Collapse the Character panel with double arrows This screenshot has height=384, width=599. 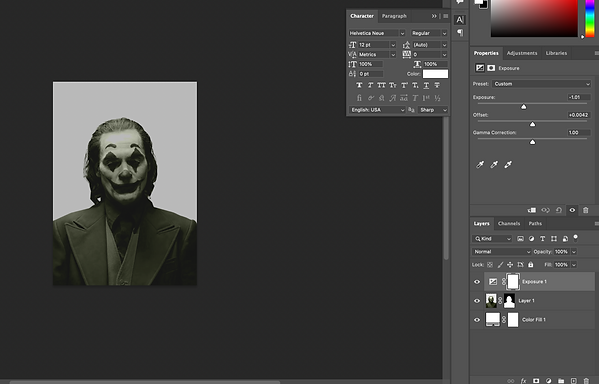click(x=434, y=16)
